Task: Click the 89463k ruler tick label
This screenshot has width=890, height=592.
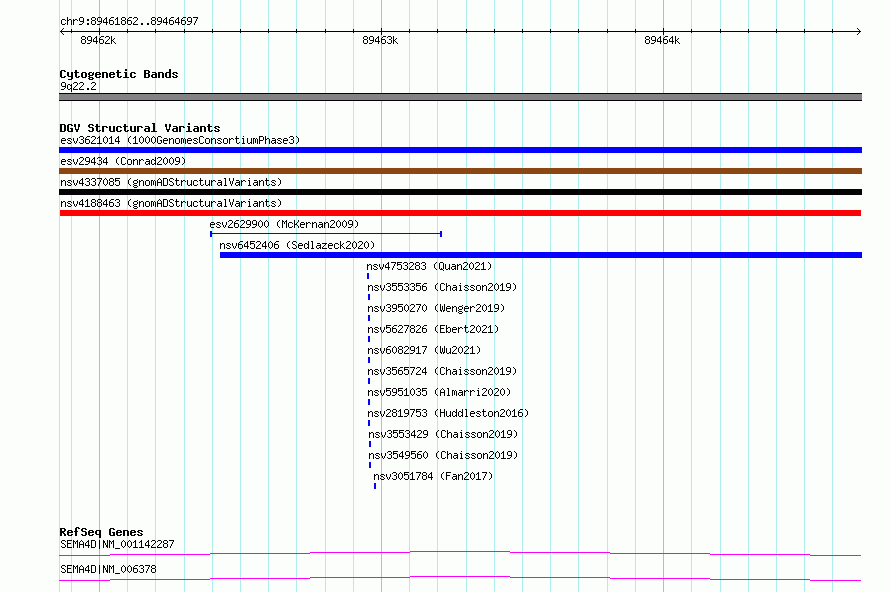Action: pos(380,40)
